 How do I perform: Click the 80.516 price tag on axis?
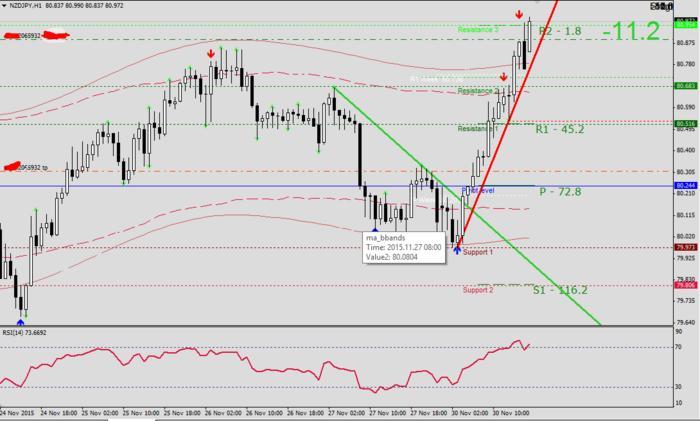[686, 124]
